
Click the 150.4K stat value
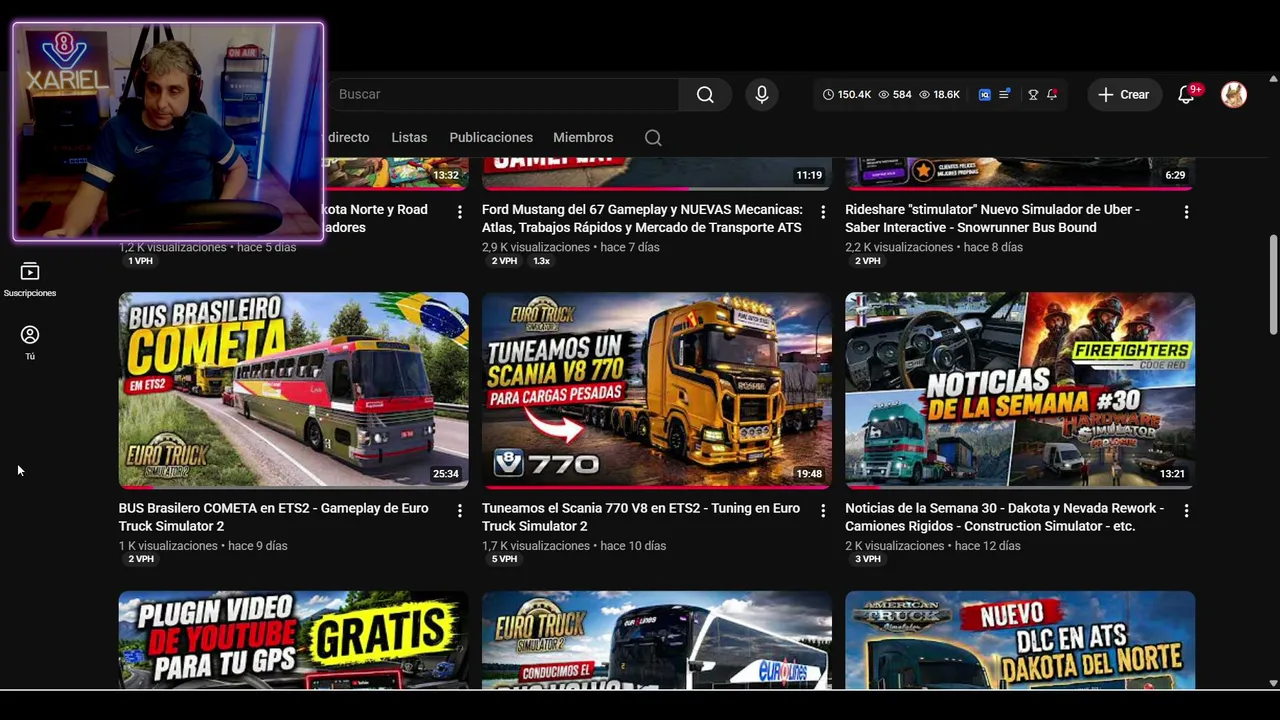(x=854, y=95)
